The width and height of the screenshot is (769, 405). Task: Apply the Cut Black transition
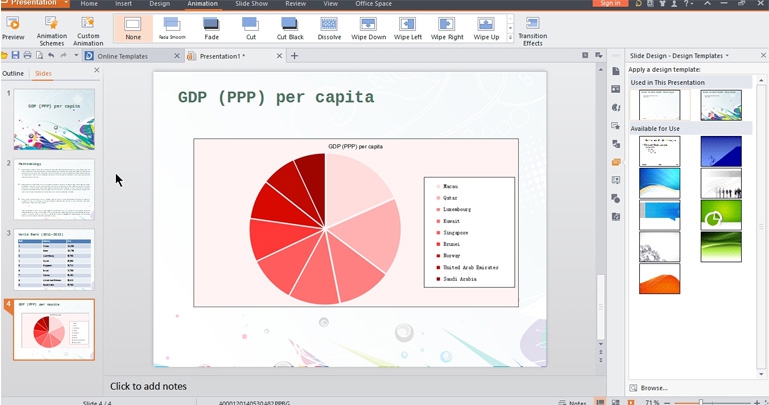coord(290,28)
